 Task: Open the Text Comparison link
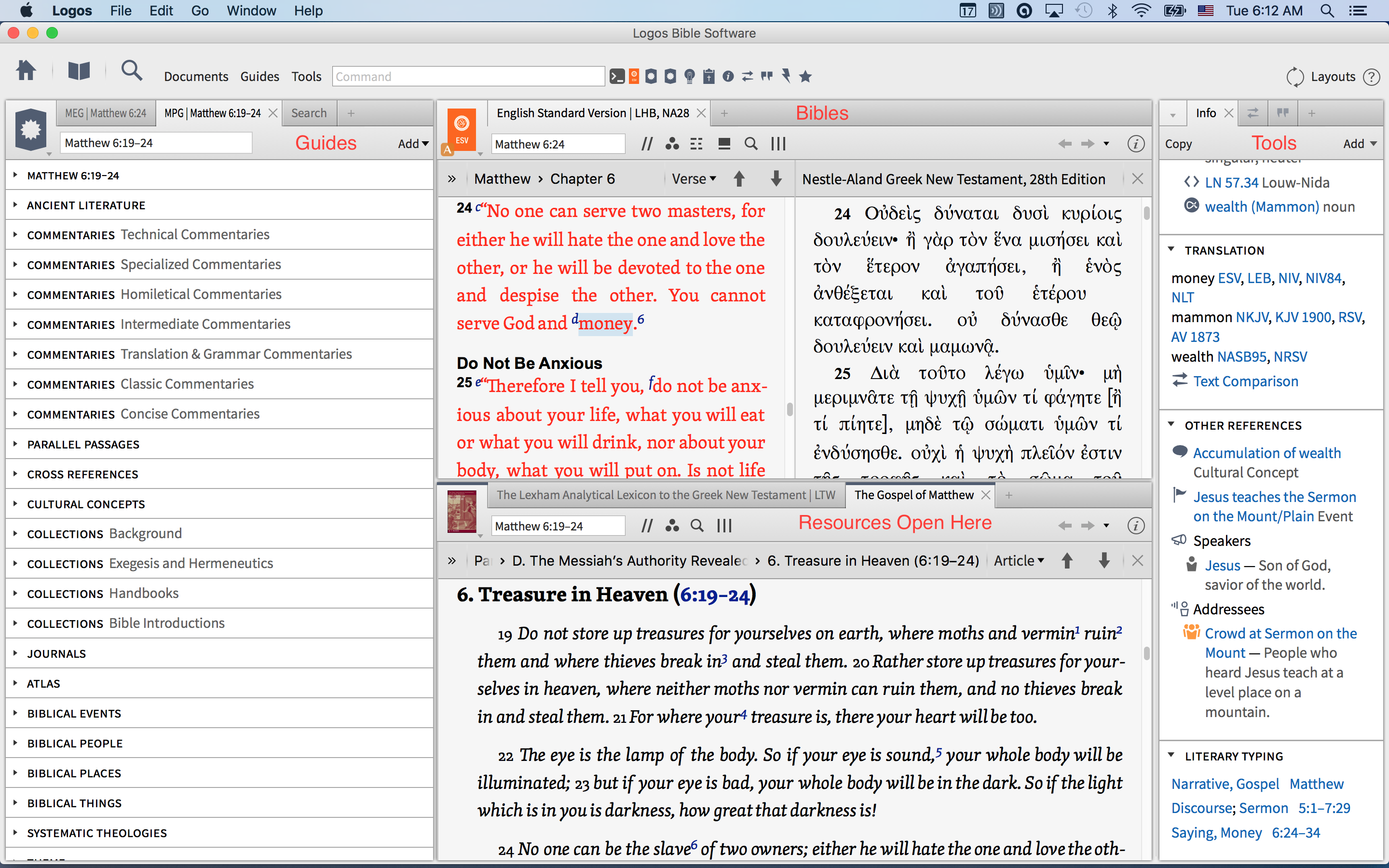pos(1245,381)
